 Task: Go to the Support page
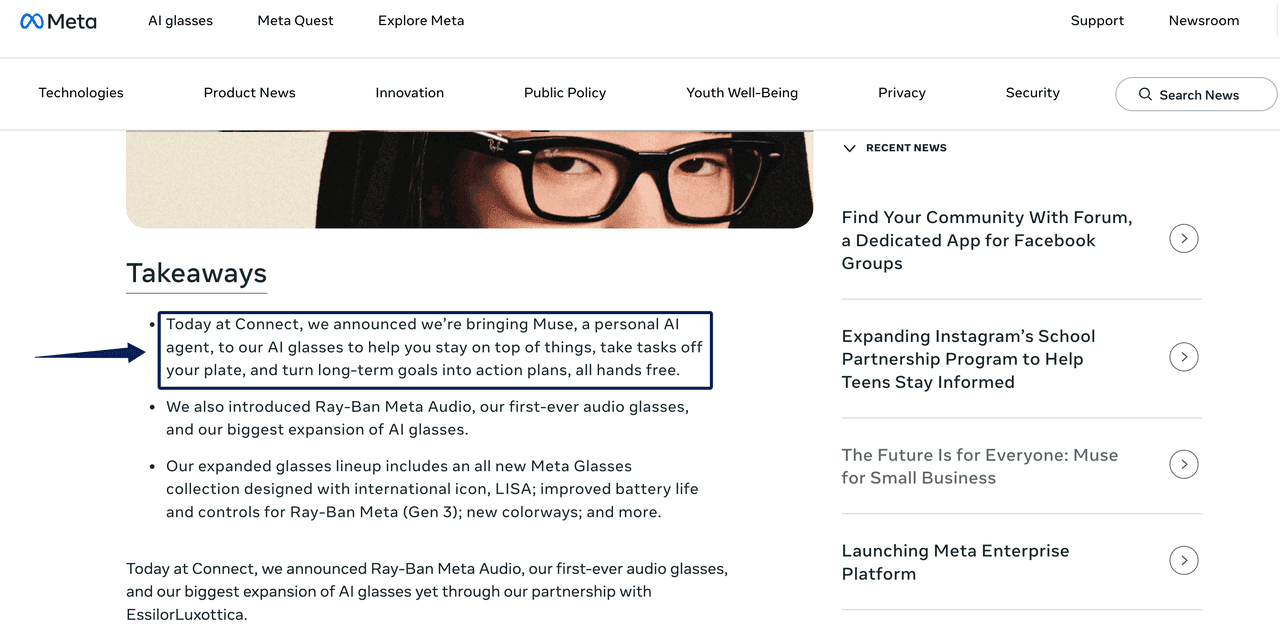point(1097,21)
